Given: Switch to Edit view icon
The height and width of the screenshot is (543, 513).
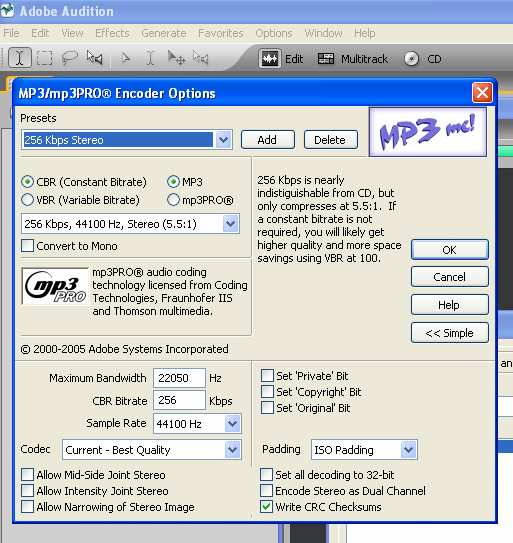Looking at the screenshot, I should (x=269, y=59).
